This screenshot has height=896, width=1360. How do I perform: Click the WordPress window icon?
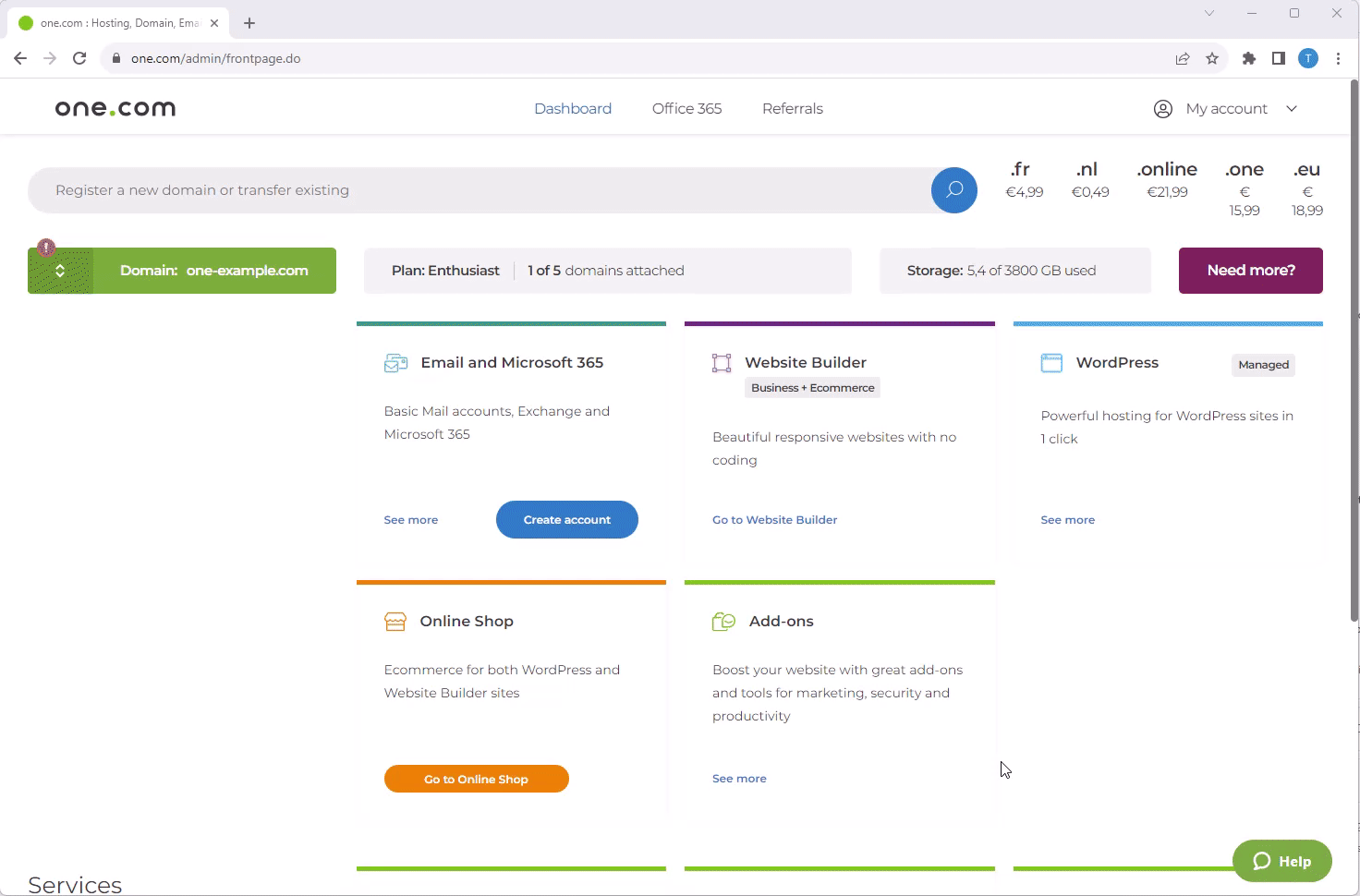1051,363
